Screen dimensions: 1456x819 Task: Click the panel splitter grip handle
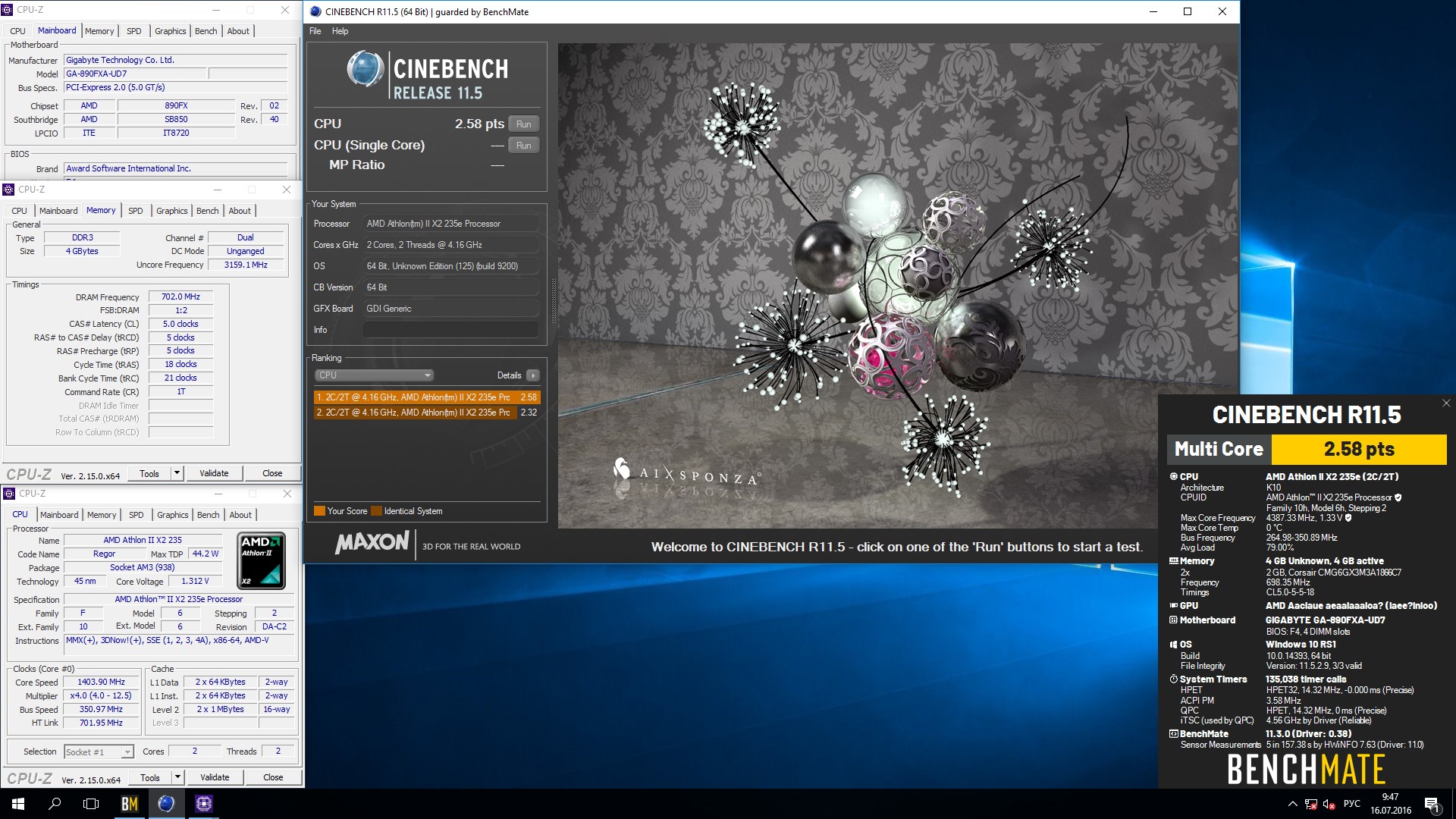pos(553,301)
